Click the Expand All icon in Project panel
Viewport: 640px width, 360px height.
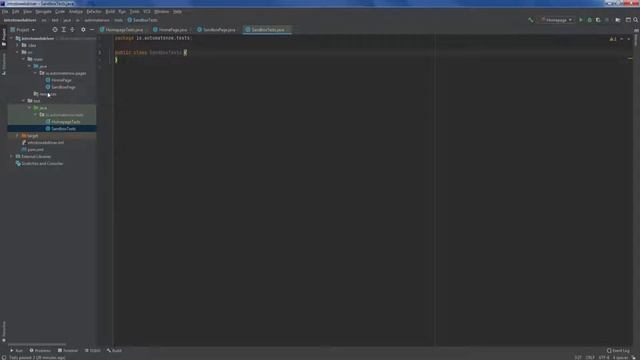point(64,30)
